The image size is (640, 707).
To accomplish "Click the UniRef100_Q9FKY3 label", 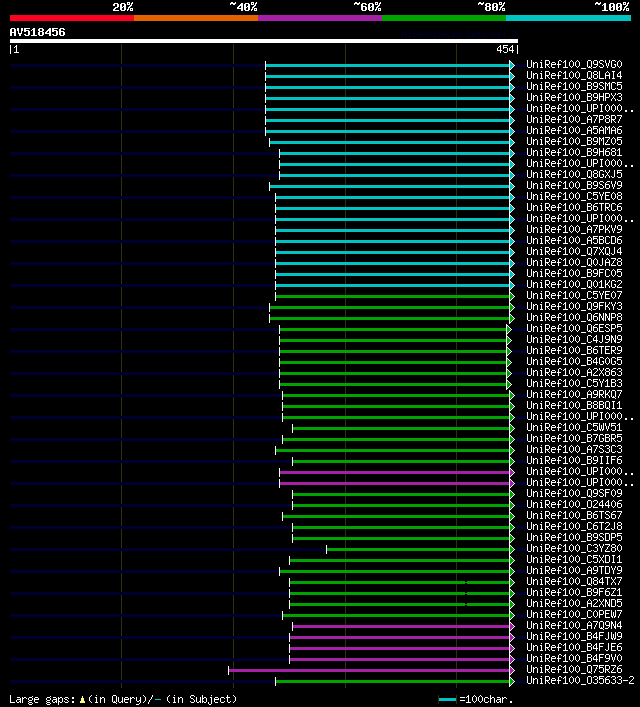I will coord(574,307).
